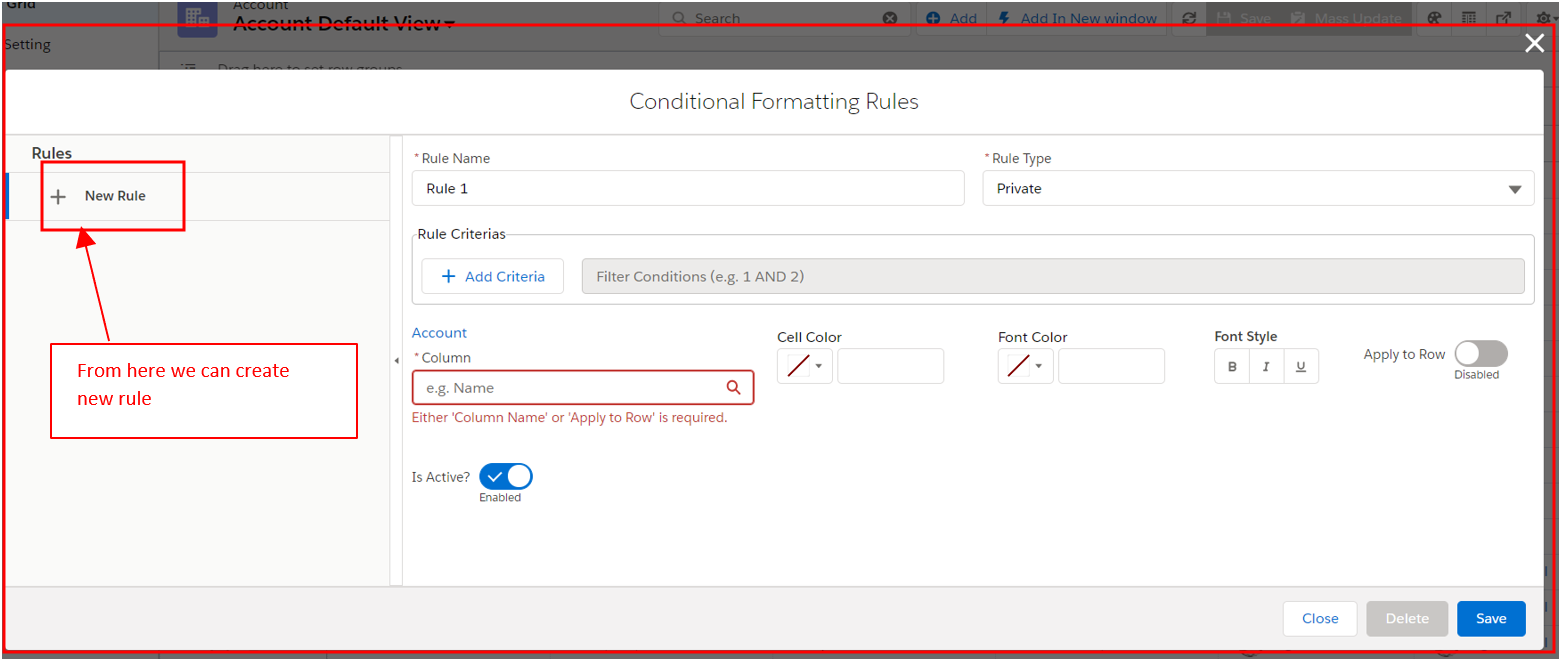The width and height of the screenshot is (1559, 659).
Task: Close the dialog with the X icon
Action: tap(1533, 43)
